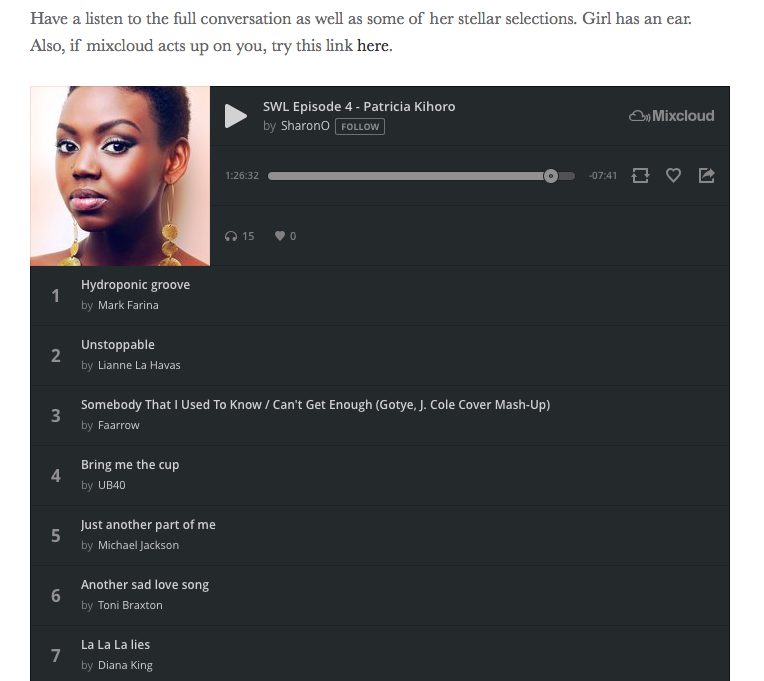Open the 'here' alternate link

373,46
